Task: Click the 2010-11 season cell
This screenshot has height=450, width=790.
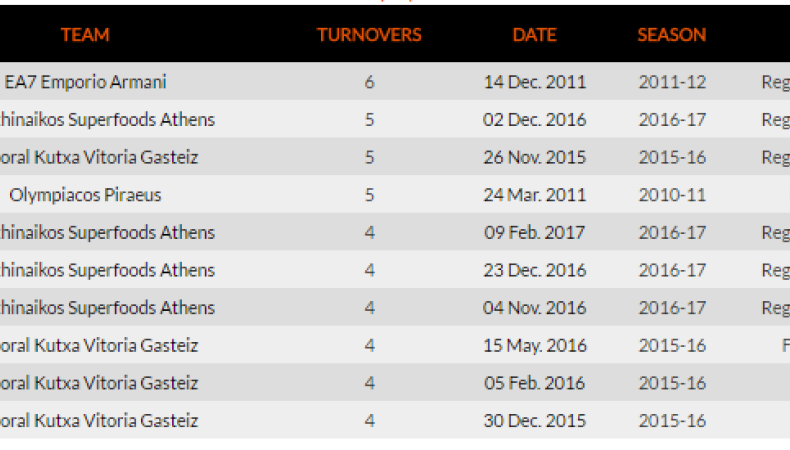Action: coord(672,195)
